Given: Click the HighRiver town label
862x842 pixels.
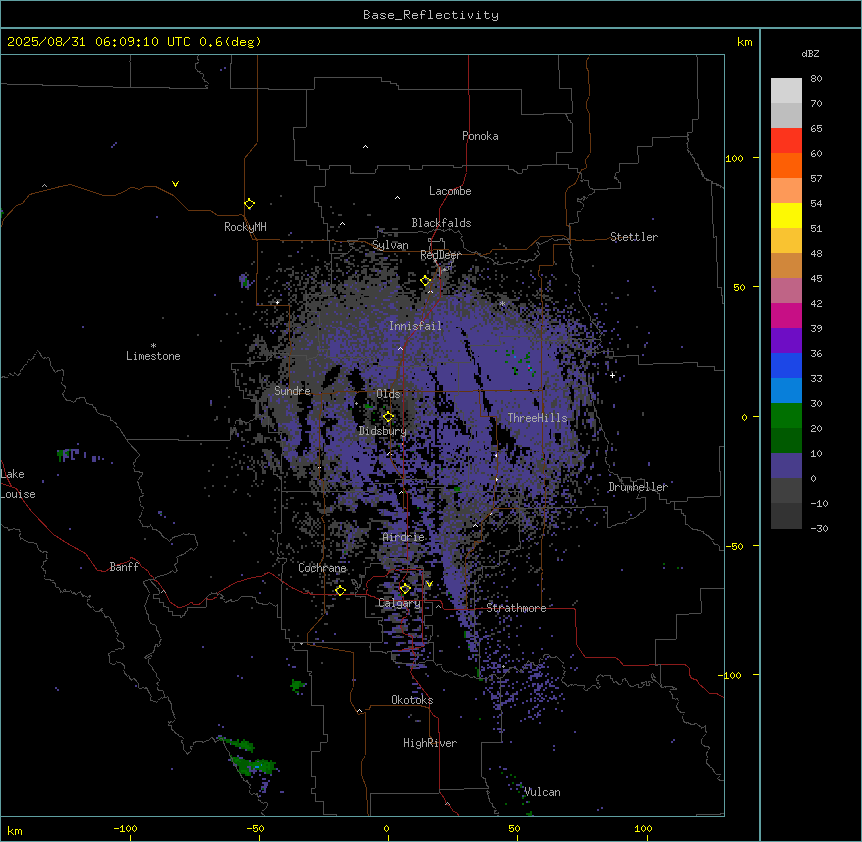Looking at the screenshot, I should [430, 743].
